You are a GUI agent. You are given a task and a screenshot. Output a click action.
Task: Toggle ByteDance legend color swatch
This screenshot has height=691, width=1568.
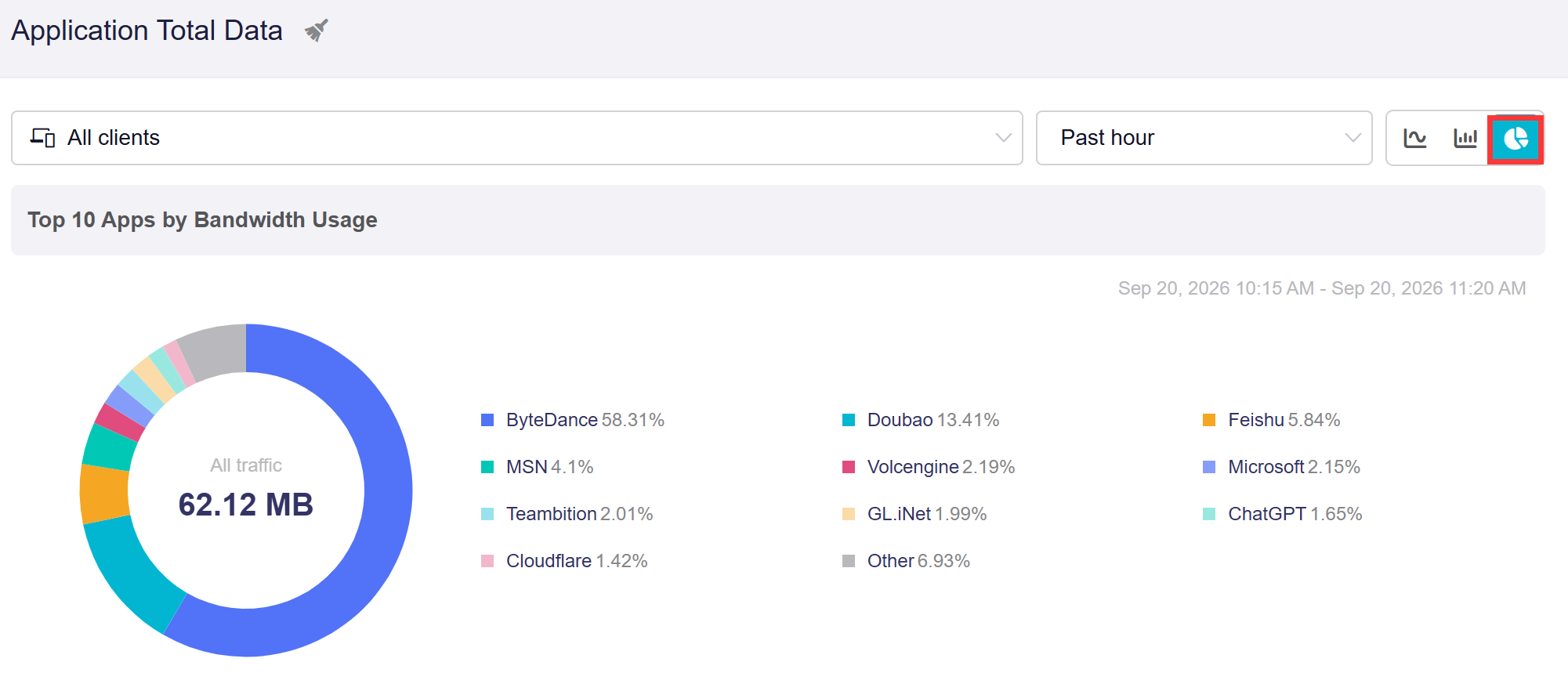coord(487,420)
